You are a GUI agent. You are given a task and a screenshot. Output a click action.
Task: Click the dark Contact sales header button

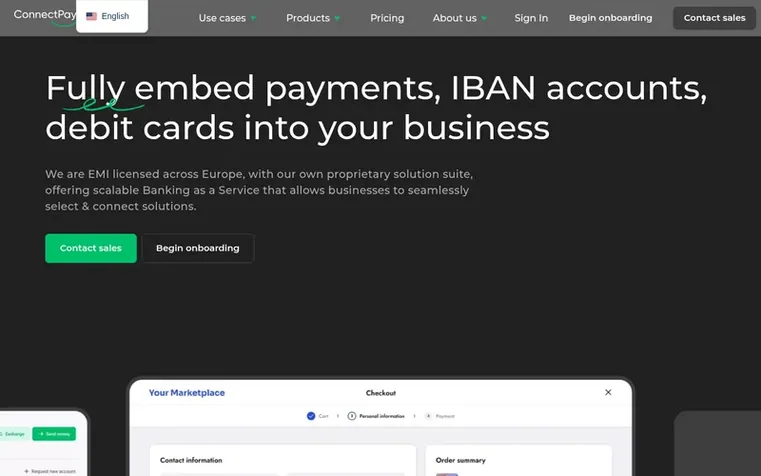714,18
